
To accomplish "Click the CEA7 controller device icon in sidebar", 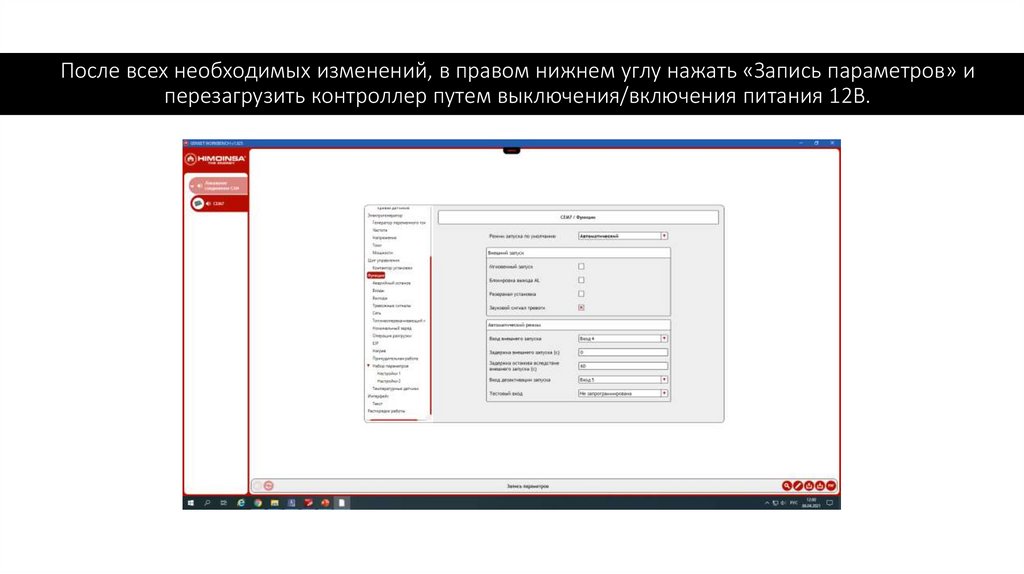I will coord(197,203).
